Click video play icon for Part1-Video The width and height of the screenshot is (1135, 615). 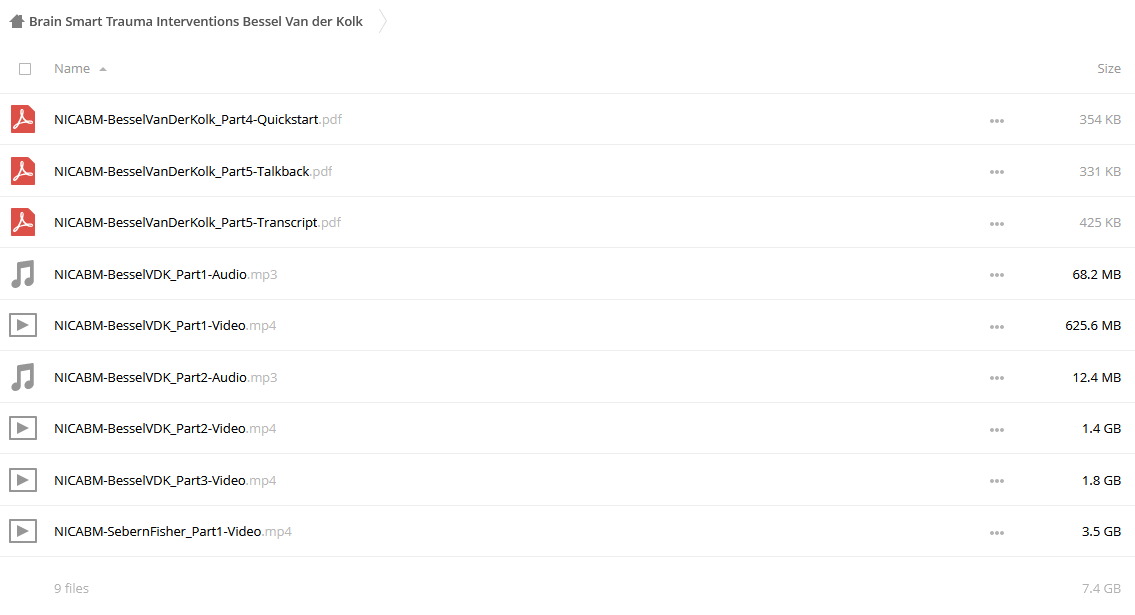tap(23, 326)
